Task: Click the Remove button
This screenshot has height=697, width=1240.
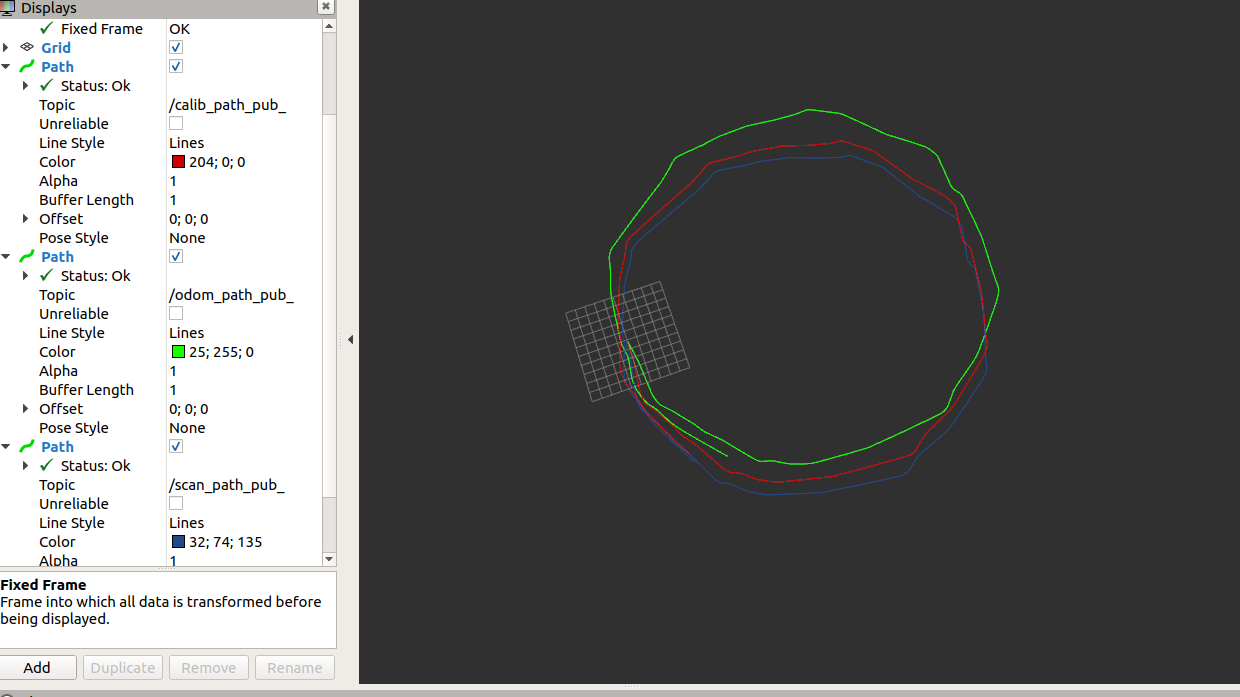Action: pos(209,667)
